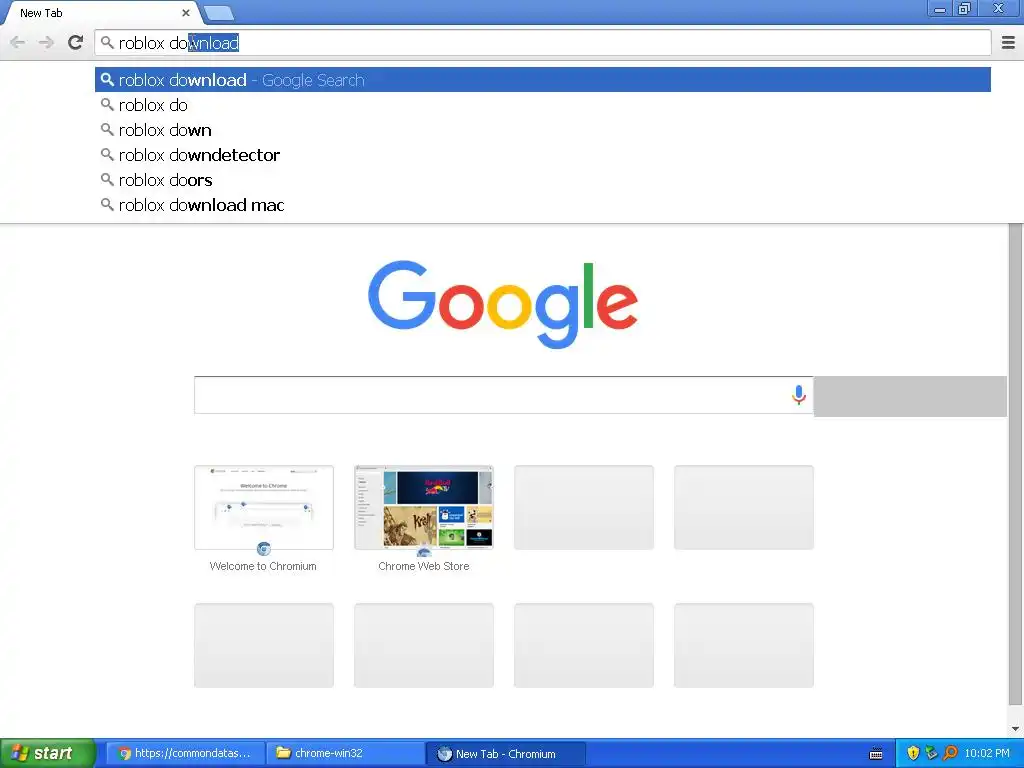The image size is (1024, 768).
Task: Open the Welcome to Chromium thumbnail
Action: 264,507
